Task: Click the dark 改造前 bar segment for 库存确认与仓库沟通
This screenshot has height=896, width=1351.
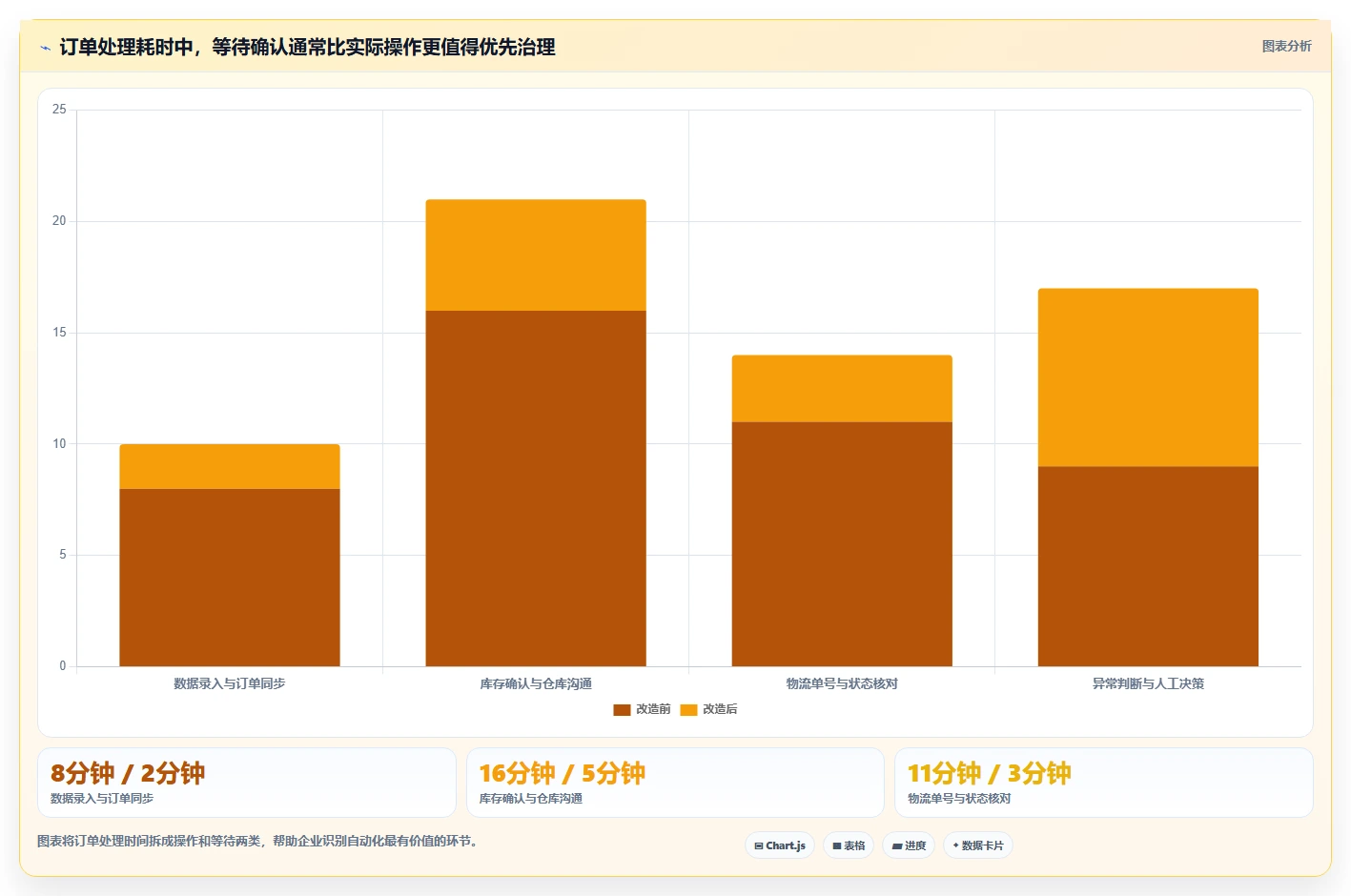Action: coord(536,488)
